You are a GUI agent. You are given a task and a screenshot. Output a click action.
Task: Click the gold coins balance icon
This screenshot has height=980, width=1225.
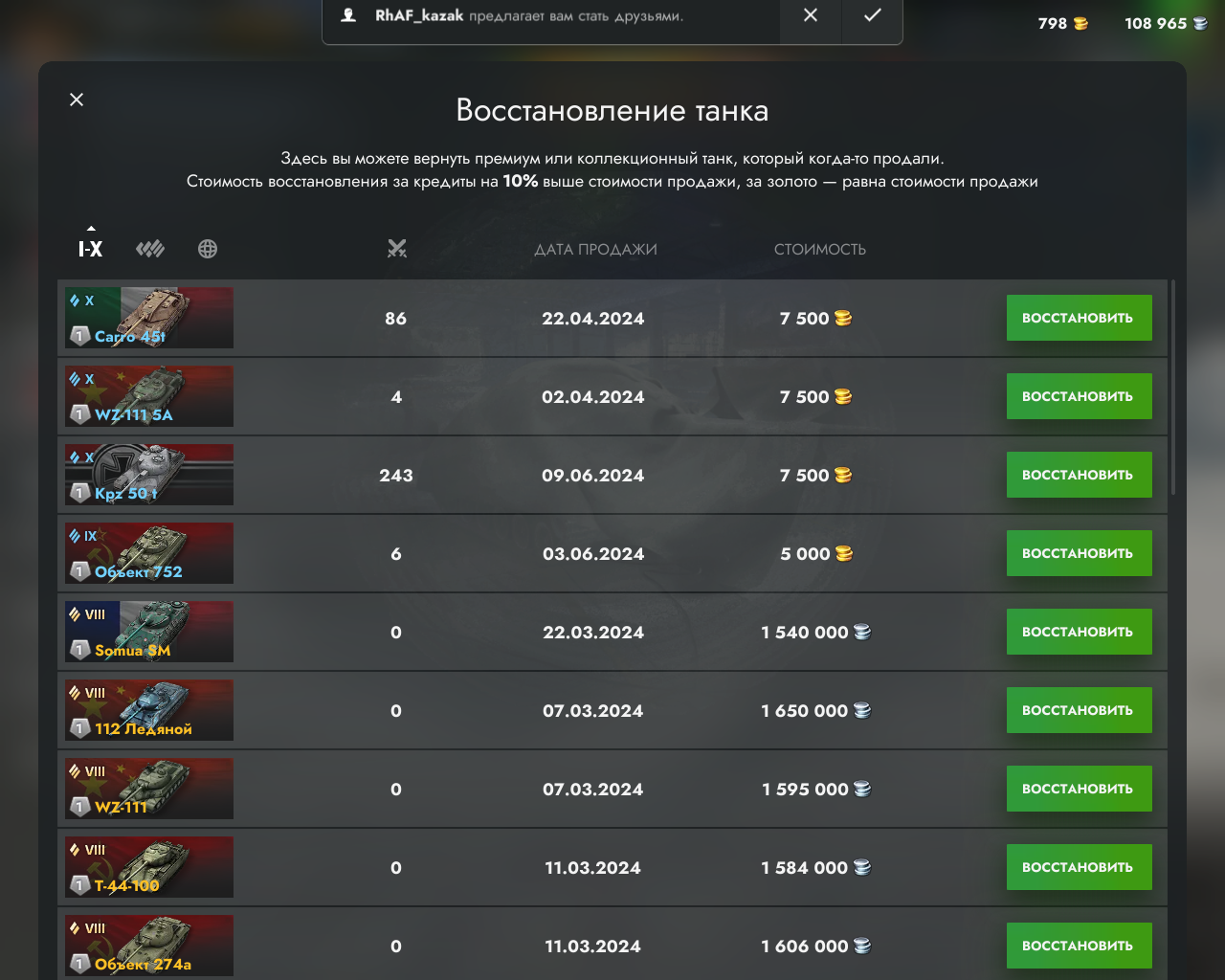[x=1080, y=24]
